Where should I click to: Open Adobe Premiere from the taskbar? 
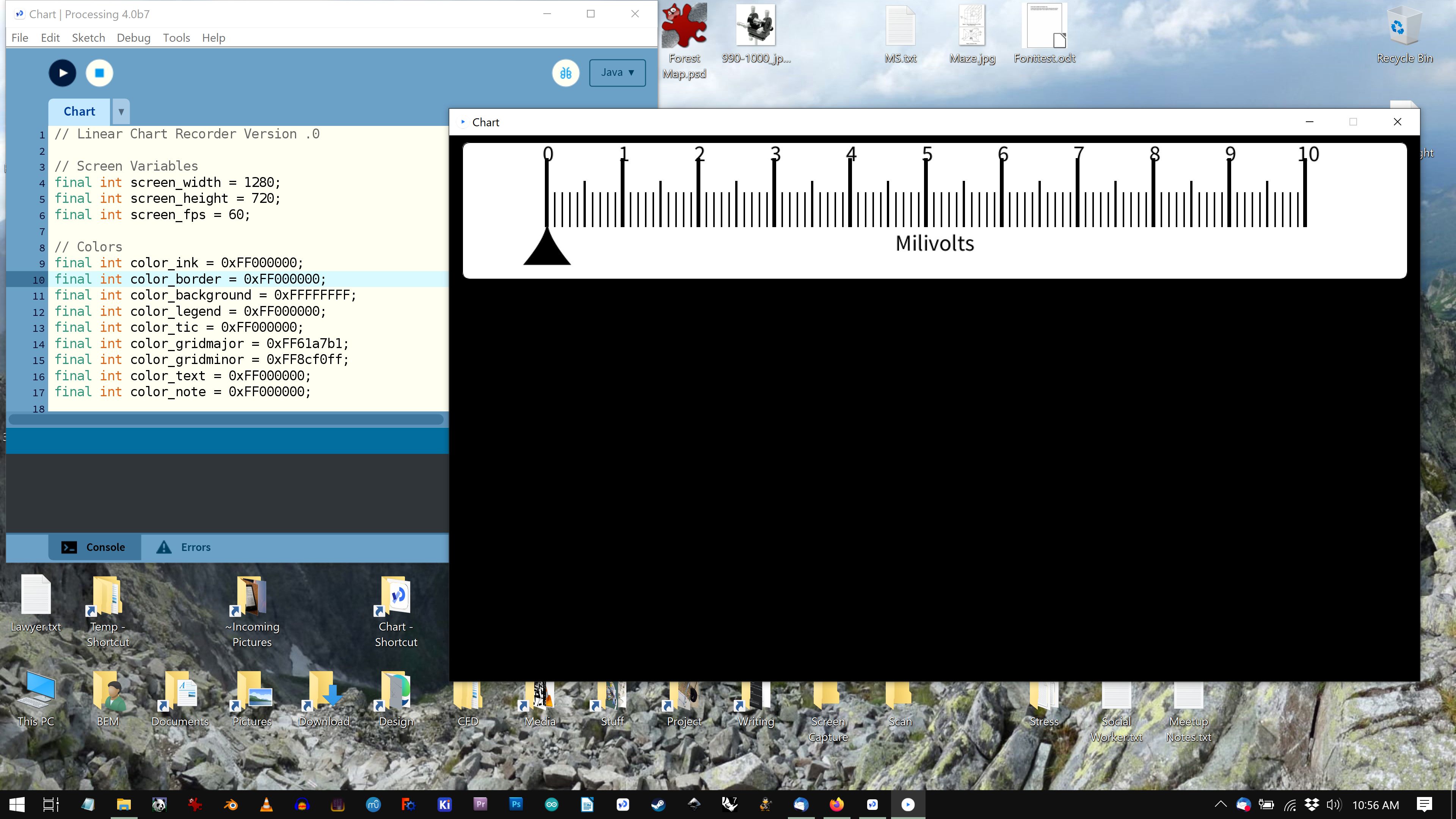pos(480,804)
